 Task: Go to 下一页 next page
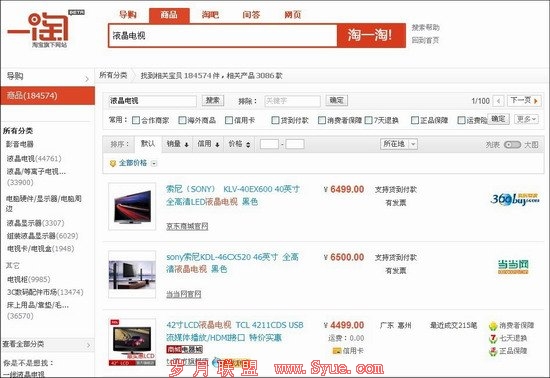click(524, 101)
